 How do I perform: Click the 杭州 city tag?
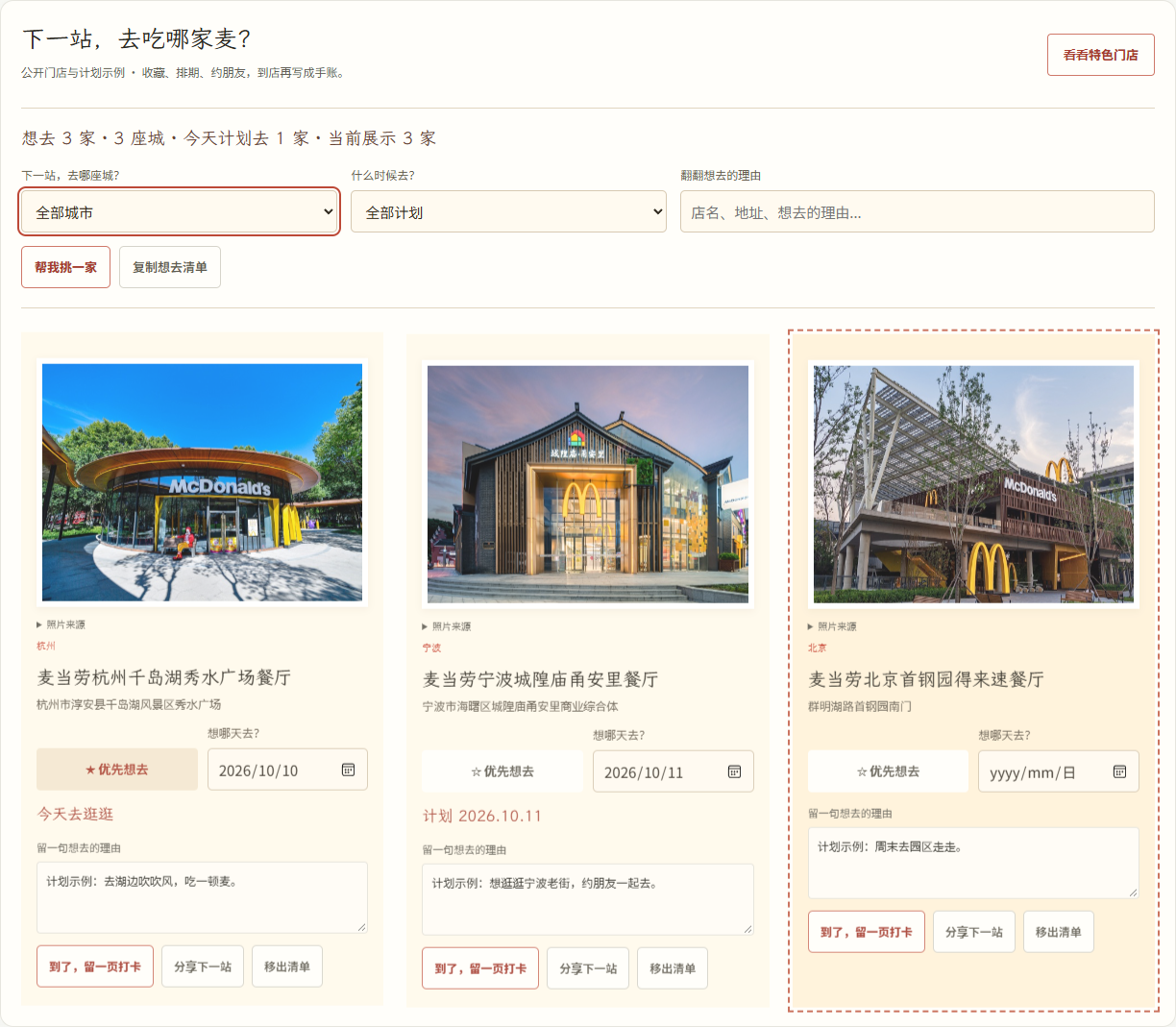click(x=46, y=646)
